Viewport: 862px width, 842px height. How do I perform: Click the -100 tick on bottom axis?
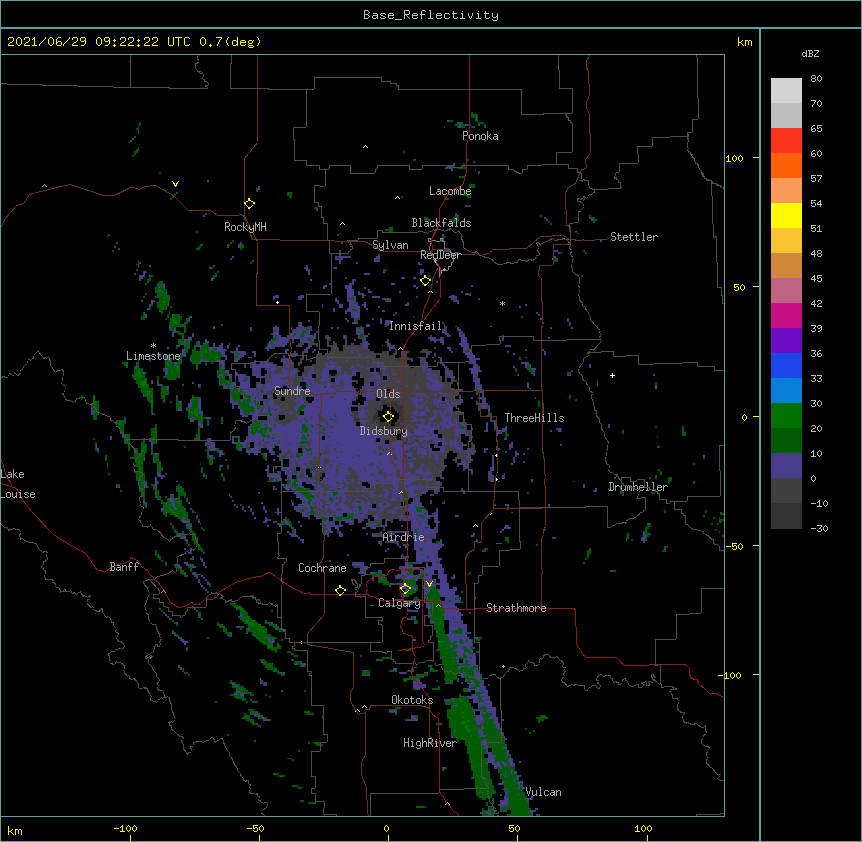click(x=125, y=828)
